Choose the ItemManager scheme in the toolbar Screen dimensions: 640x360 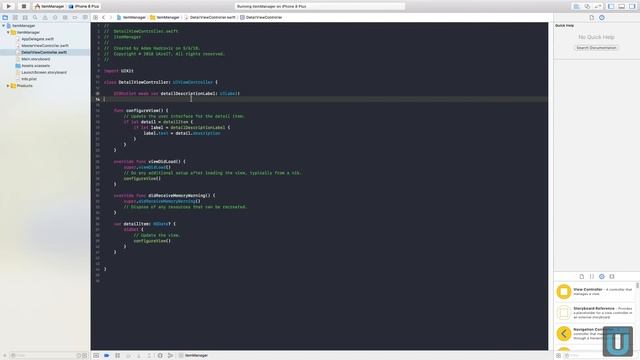[x=49, y=7]
